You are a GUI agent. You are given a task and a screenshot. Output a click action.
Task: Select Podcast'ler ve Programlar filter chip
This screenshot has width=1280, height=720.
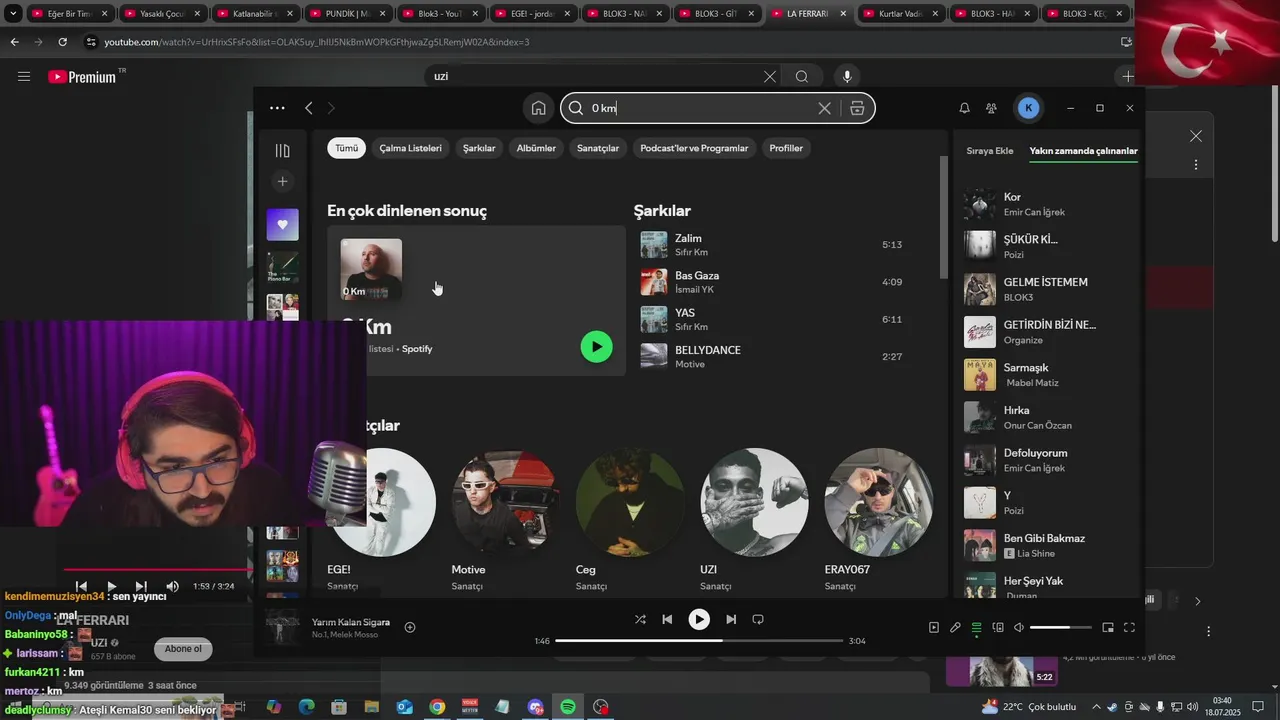[694, 148]
